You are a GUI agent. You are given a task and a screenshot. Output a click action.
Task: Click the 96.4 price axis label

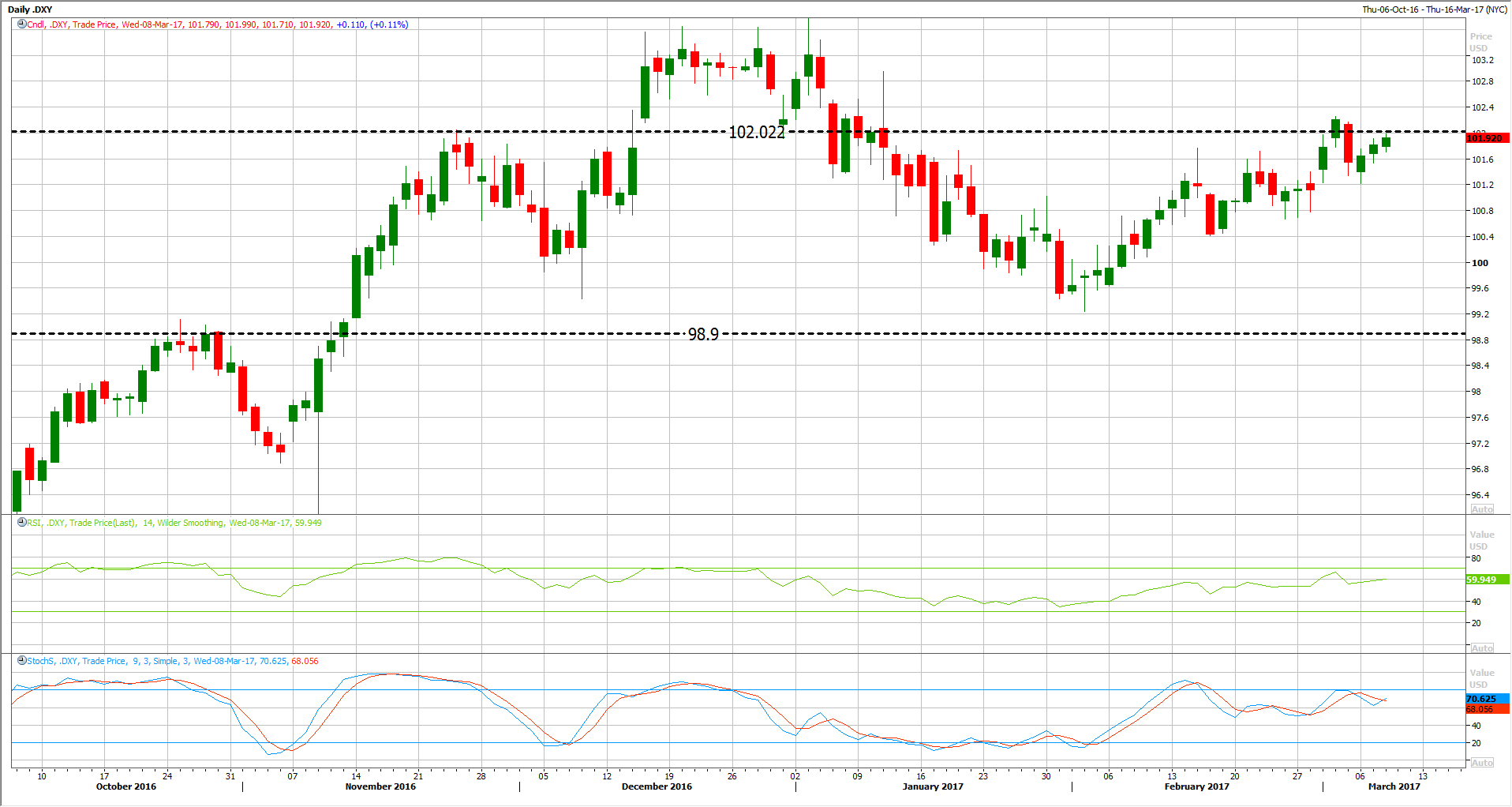click(1480, 495)
